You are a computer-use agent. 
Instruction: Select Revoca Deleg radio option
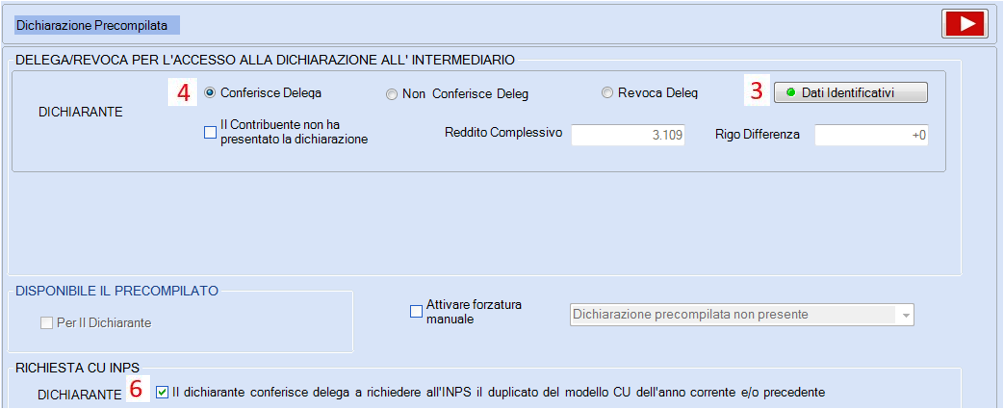[607, 93]
